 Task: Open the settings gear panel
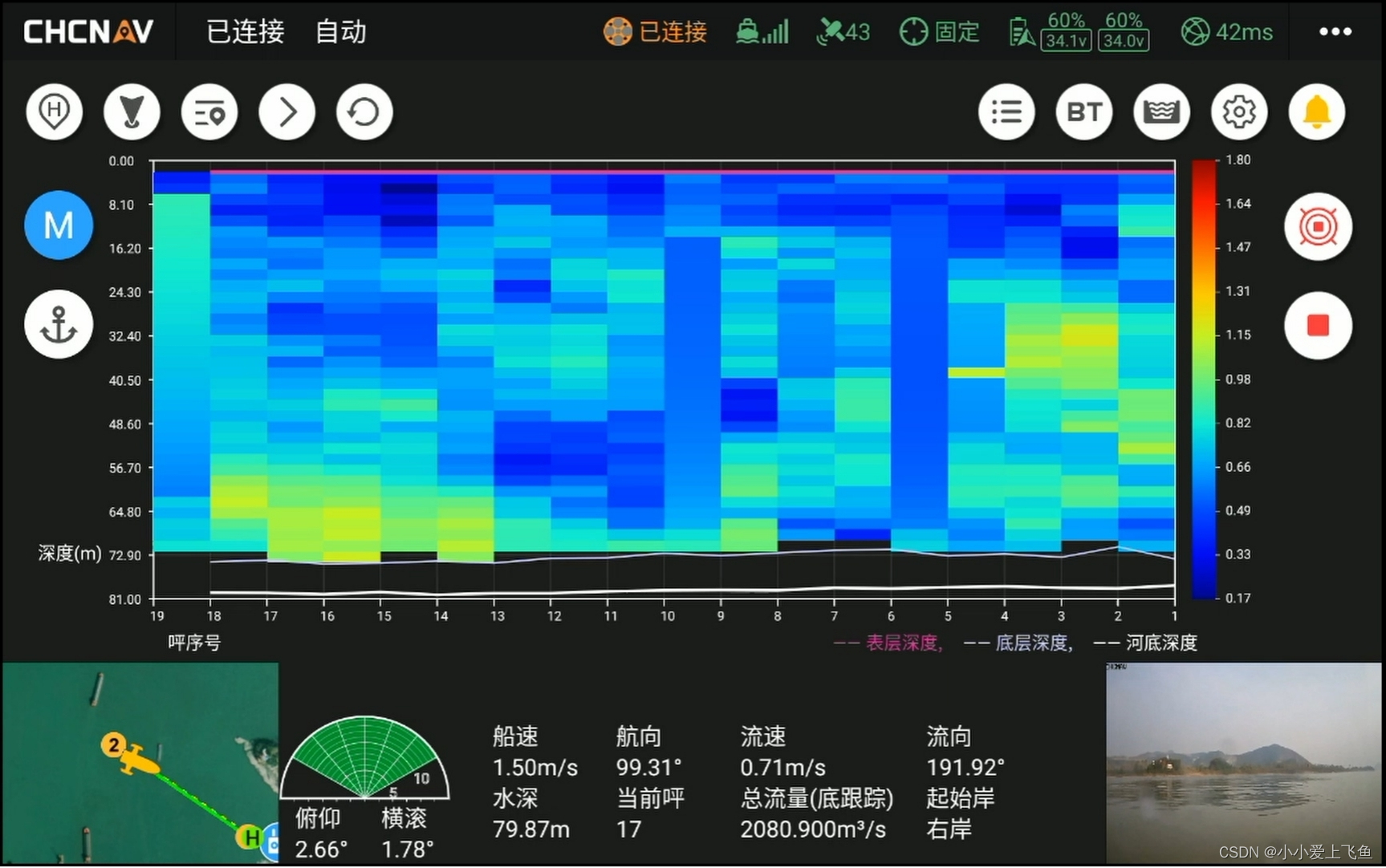[1238, 112]
